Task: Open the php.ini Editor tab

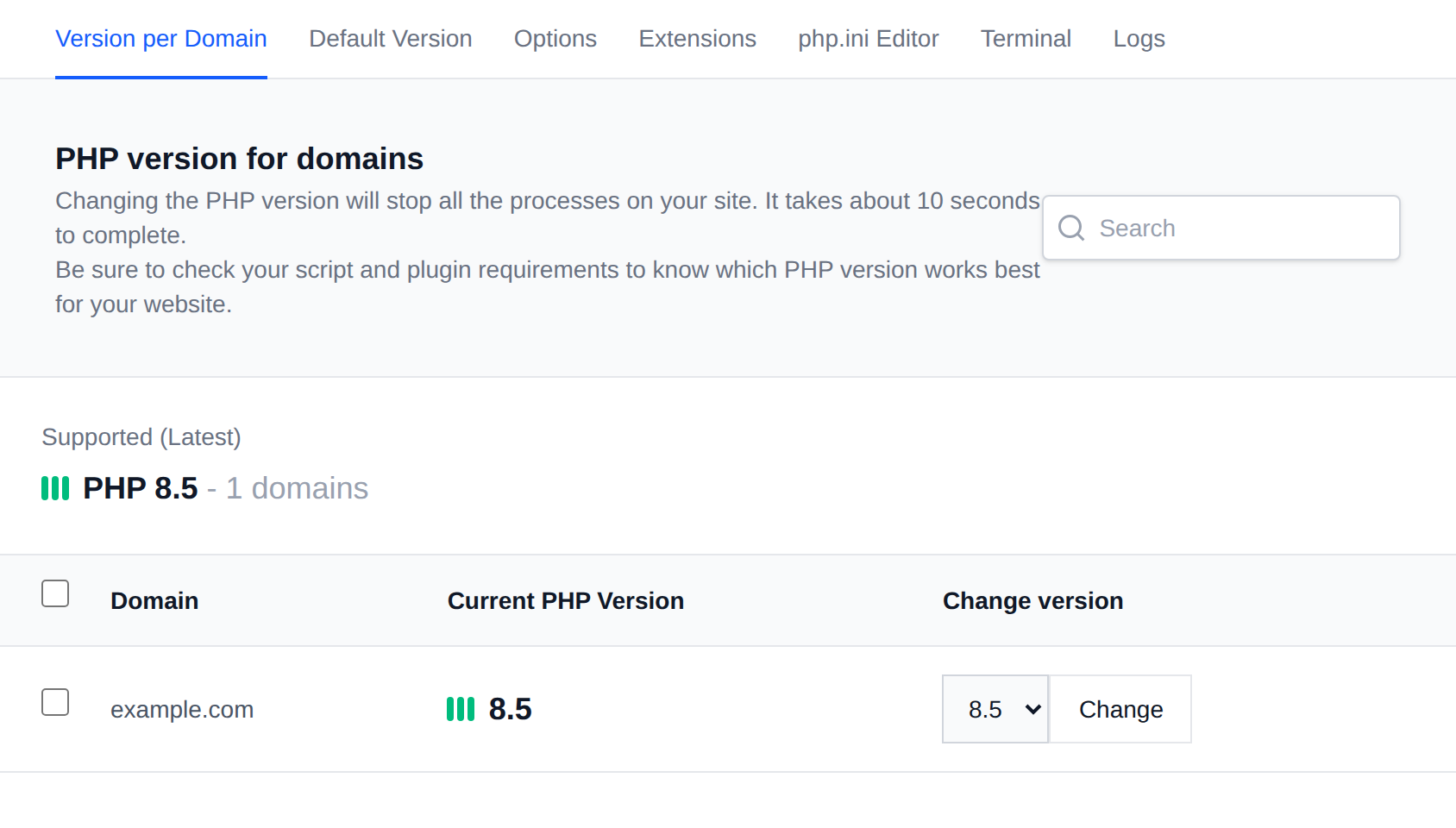Action: (869, 39)
